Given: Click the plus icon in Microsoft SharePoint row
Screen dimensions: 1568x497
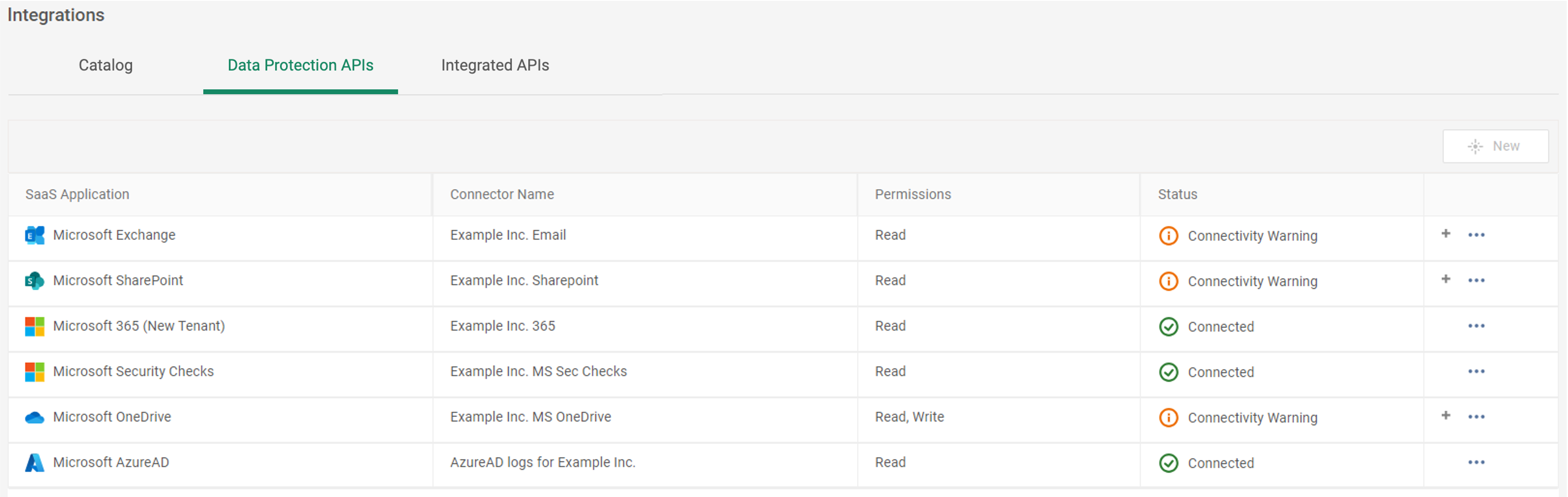Looking at the screenshot, I should tap(1446, 279).
